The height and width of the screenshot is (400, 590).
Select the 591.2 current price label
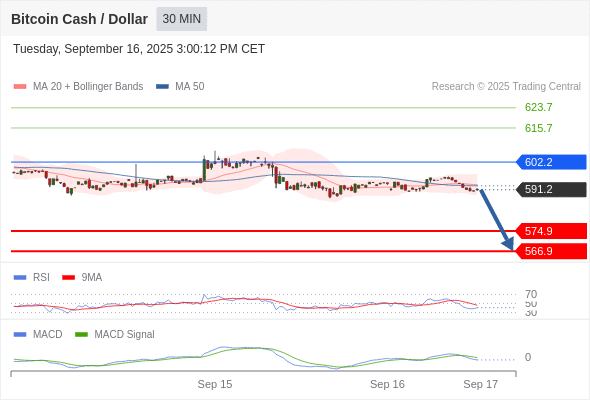tap(551, 189)
